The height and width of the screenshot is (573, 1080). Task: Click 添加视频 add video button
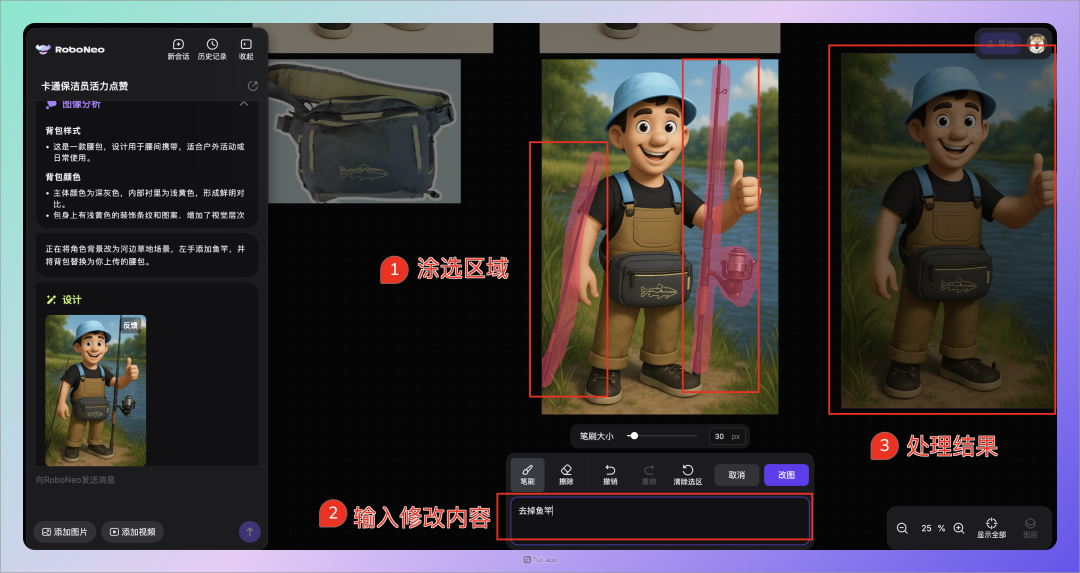click(132, 532)
